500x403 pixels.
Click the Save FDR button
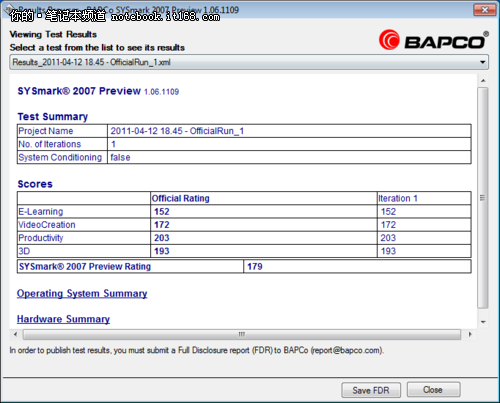click(x=371, y=390)
